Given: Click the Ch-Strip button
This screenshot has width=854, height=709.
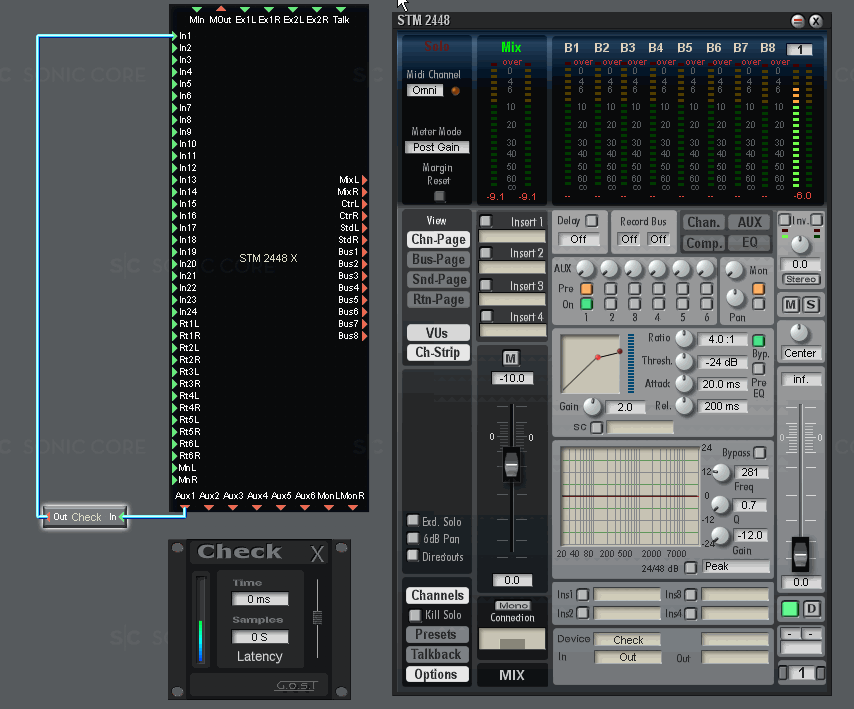Looking at the screenshot, I should (437, 352).
